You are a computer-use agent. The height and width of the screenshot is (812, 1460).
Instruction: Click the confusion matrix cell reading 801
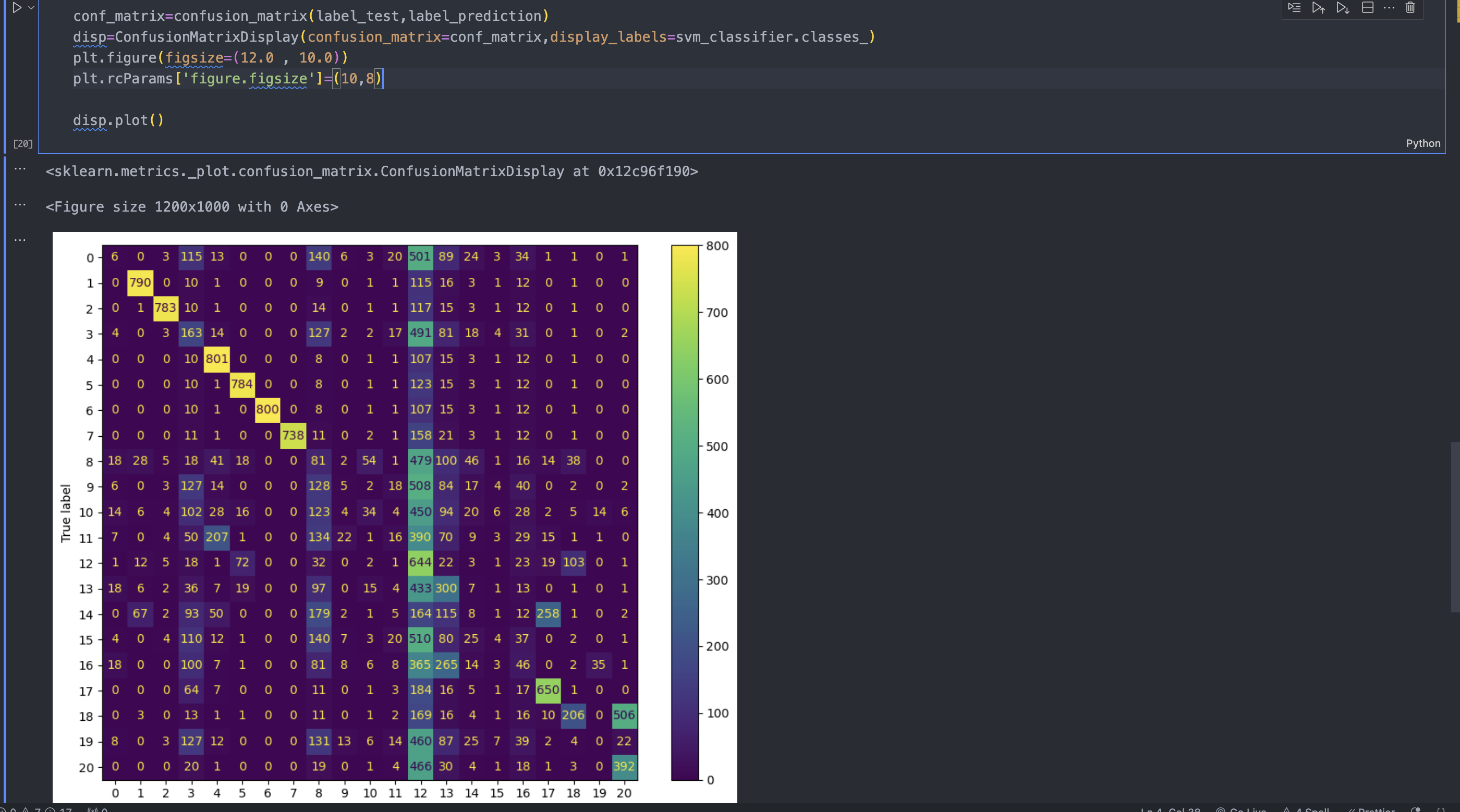216,359
